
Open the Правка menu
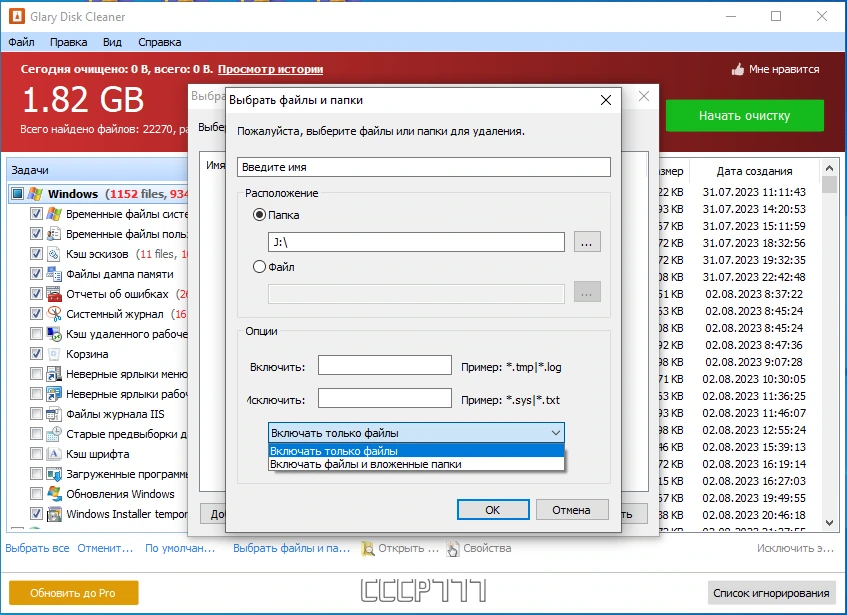pyautogui.click(x=69, y=42)
